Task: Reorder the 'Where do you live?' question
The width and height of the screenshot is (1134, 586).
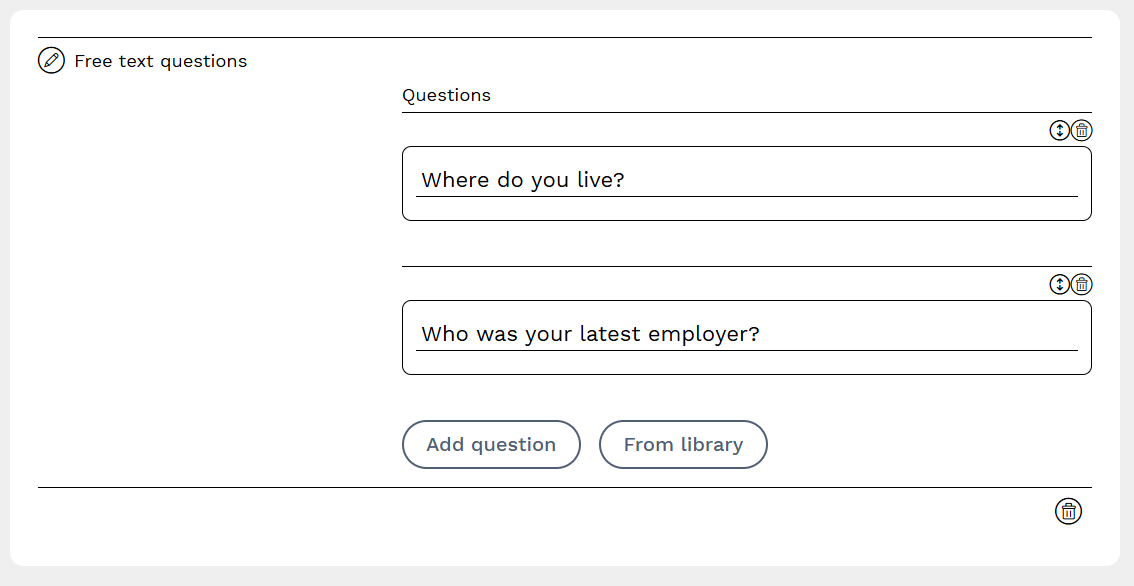Action: 1059,131
